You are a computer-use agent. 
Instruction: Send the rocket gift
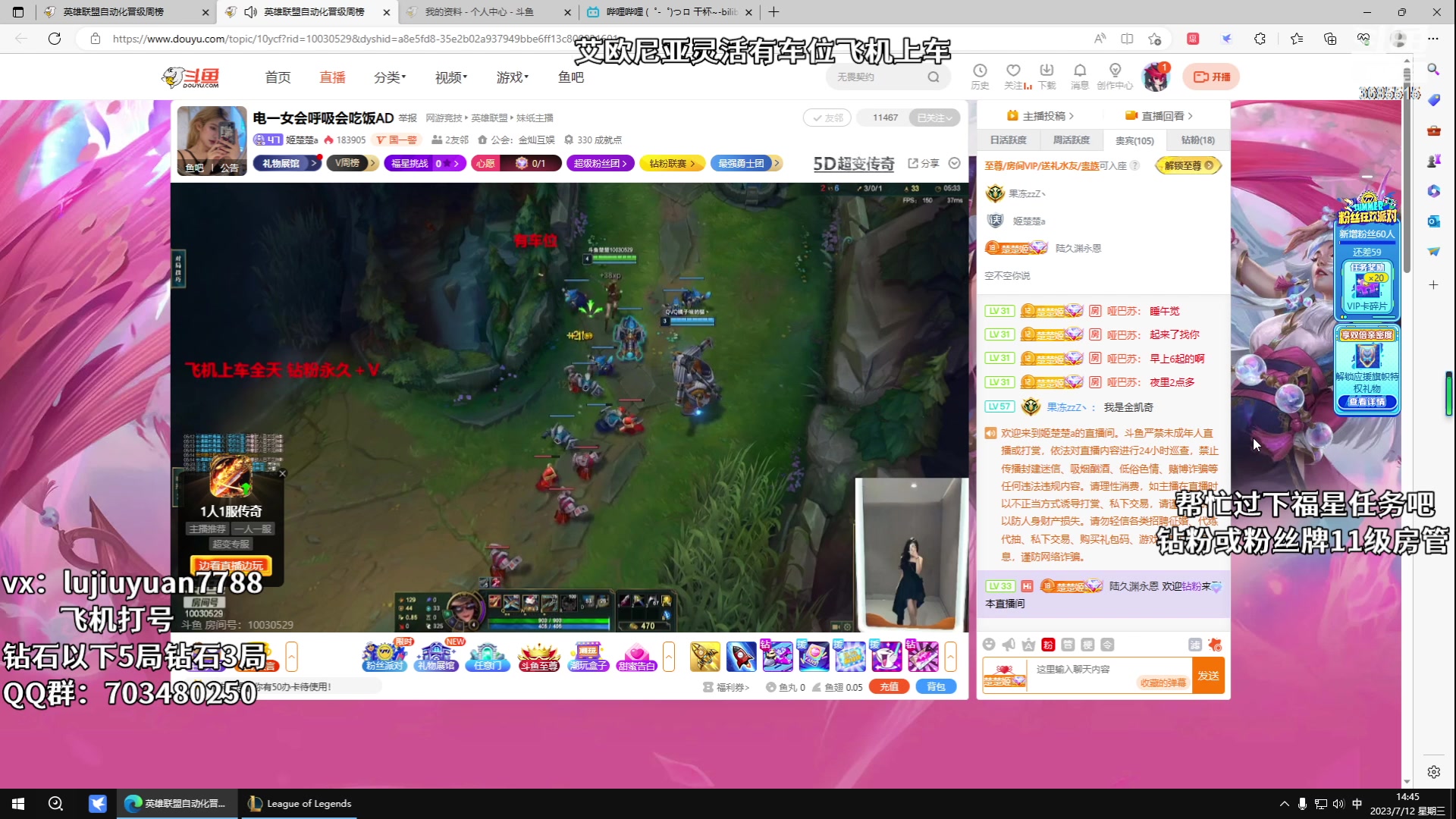tap(741, 656)
